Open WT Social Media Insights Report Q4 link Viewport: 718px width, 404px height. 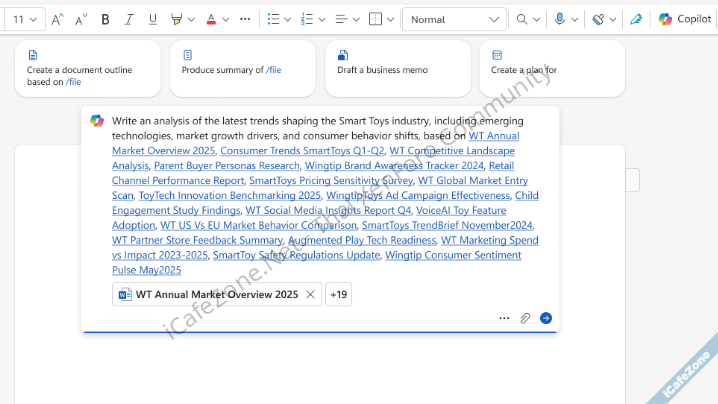pyautogui.click(x=328, y=210)
